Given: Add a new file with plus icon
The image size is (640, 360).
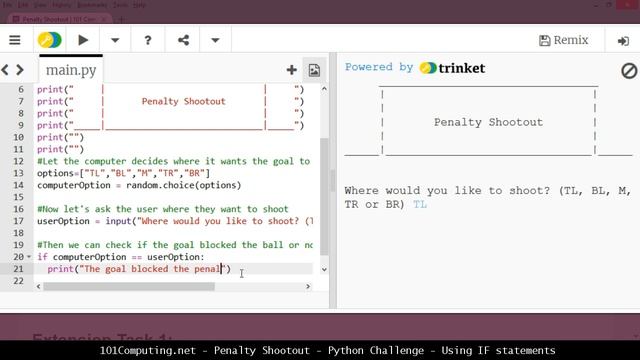Looking at the screenshot, I should coord(291,70).
